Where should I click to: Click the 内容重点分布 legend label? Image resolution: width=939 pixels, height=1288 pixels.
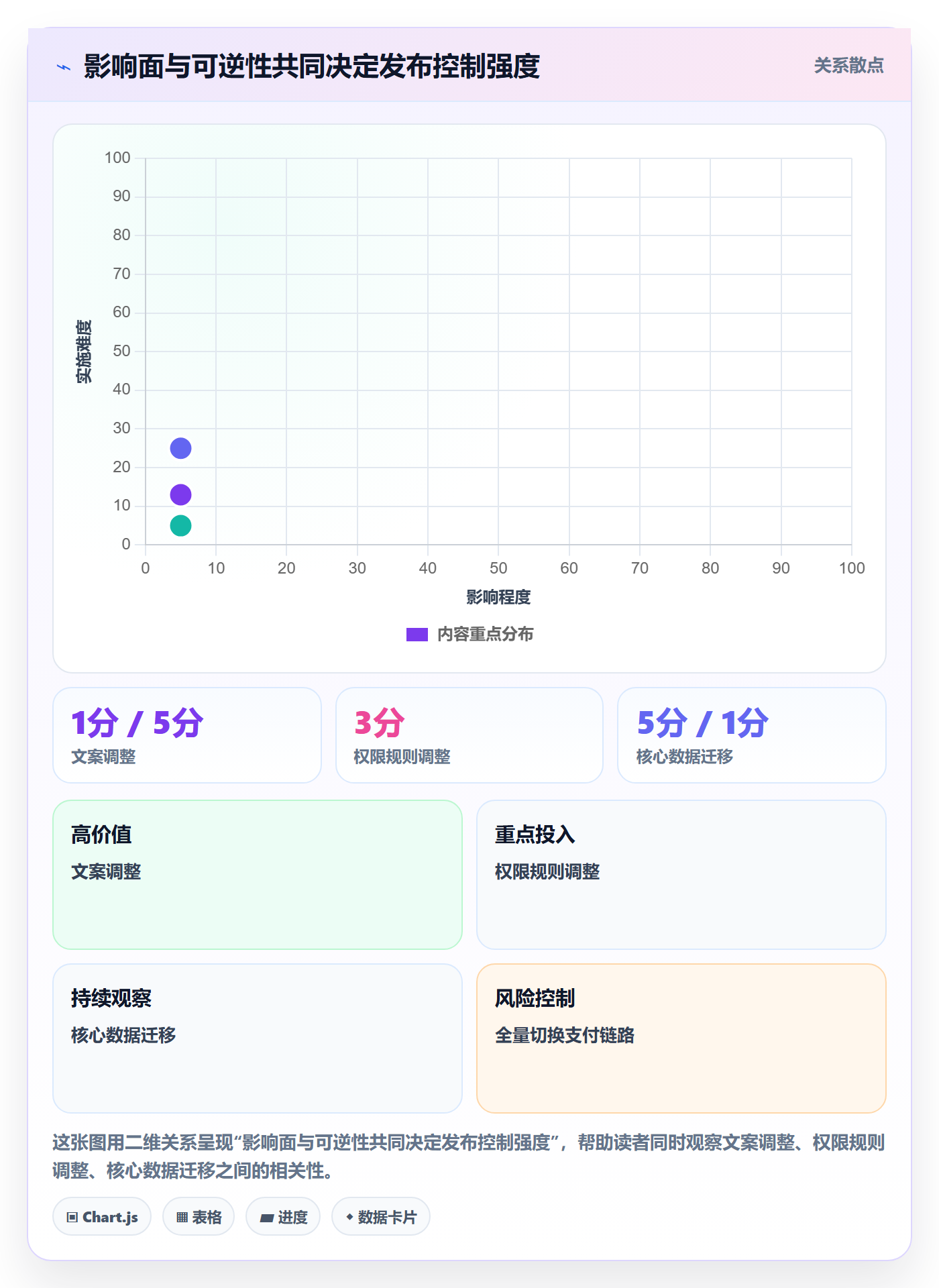pyautogui.click(x=485, y=635)
